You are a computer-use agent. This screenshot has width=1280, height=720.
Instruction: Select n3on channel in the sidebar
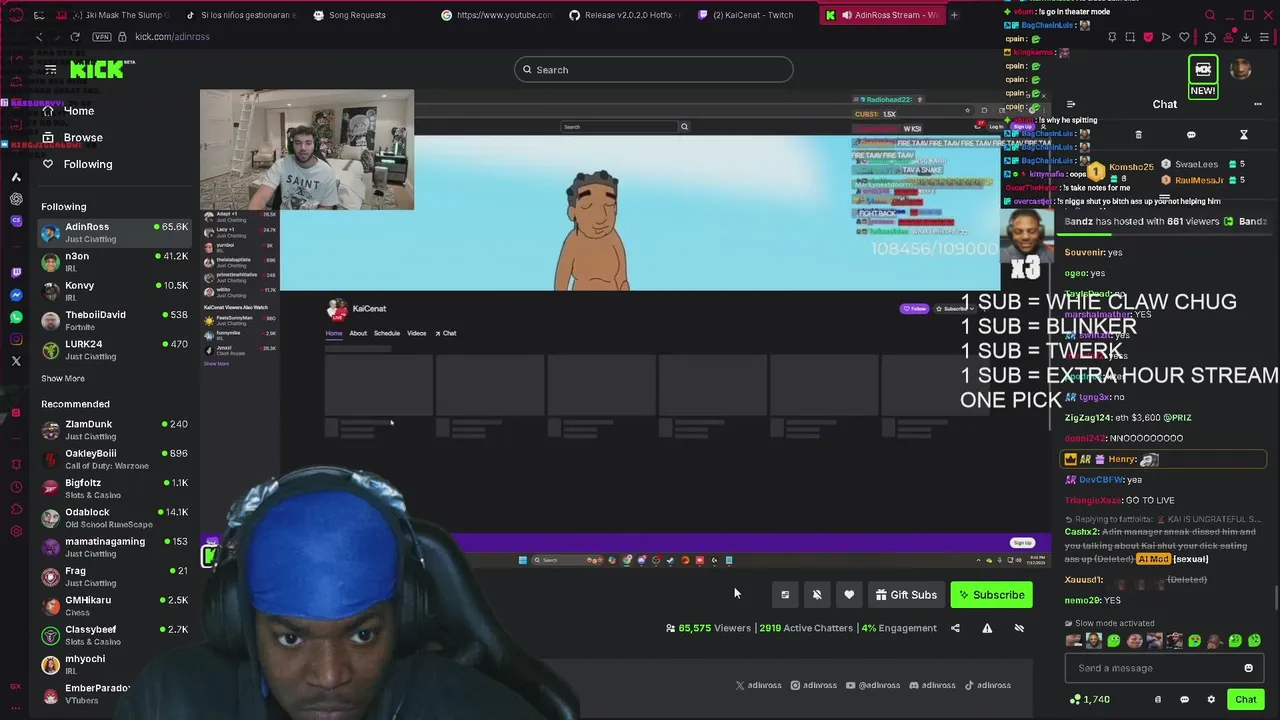tap(114, 262)
